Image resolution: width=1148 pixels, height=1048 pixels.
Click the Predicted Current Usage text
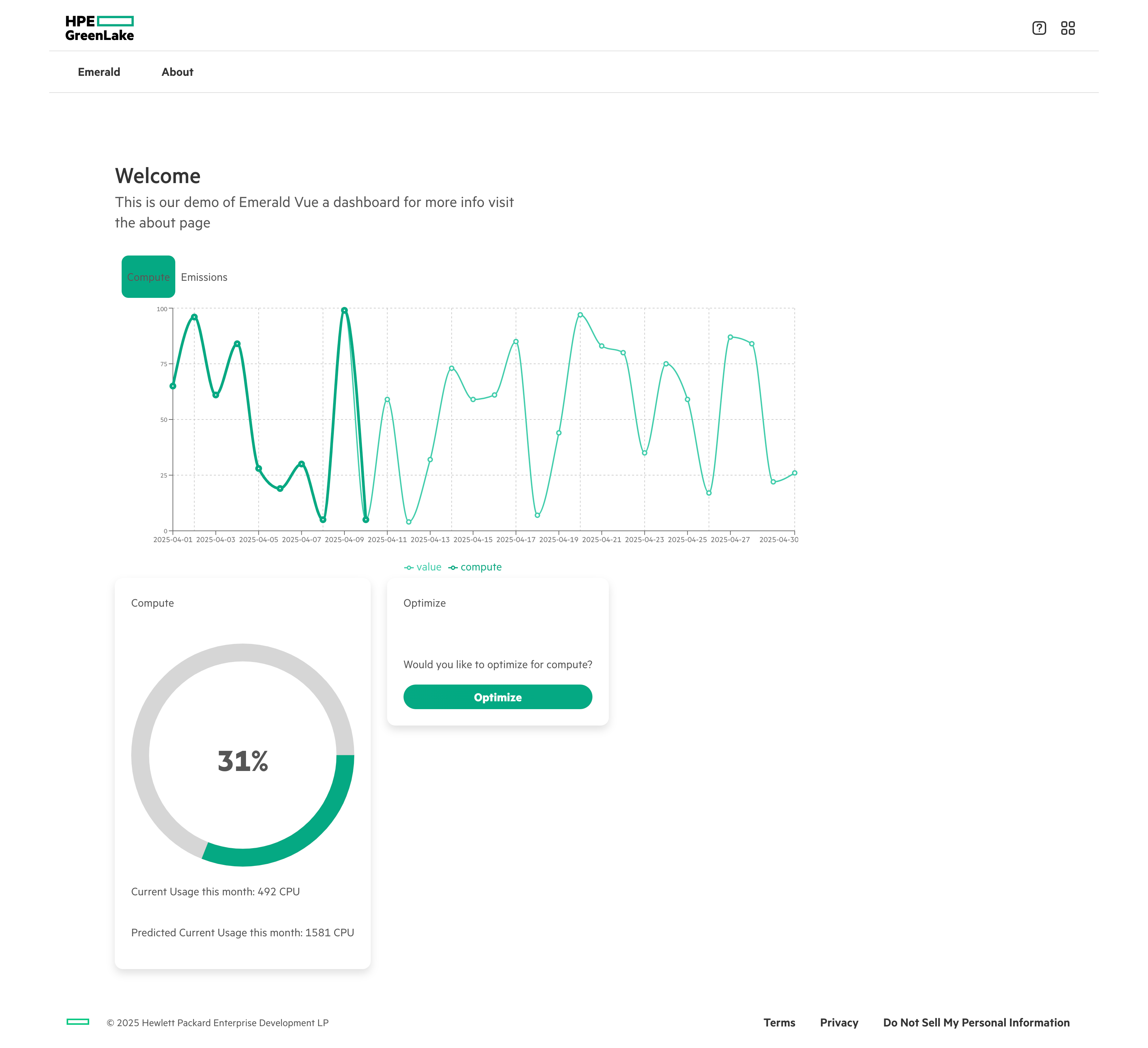point(243,933)
